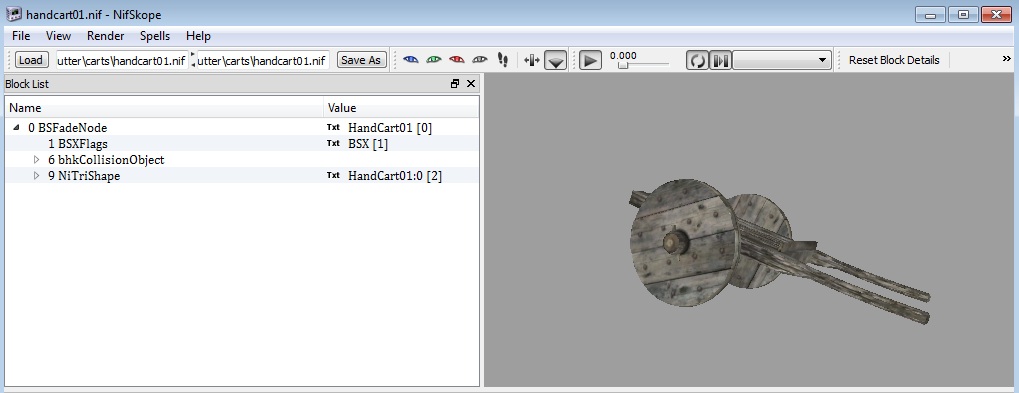
Task: Expand the toolbar overflow chevron
Action: click(x=1007, y=59)
